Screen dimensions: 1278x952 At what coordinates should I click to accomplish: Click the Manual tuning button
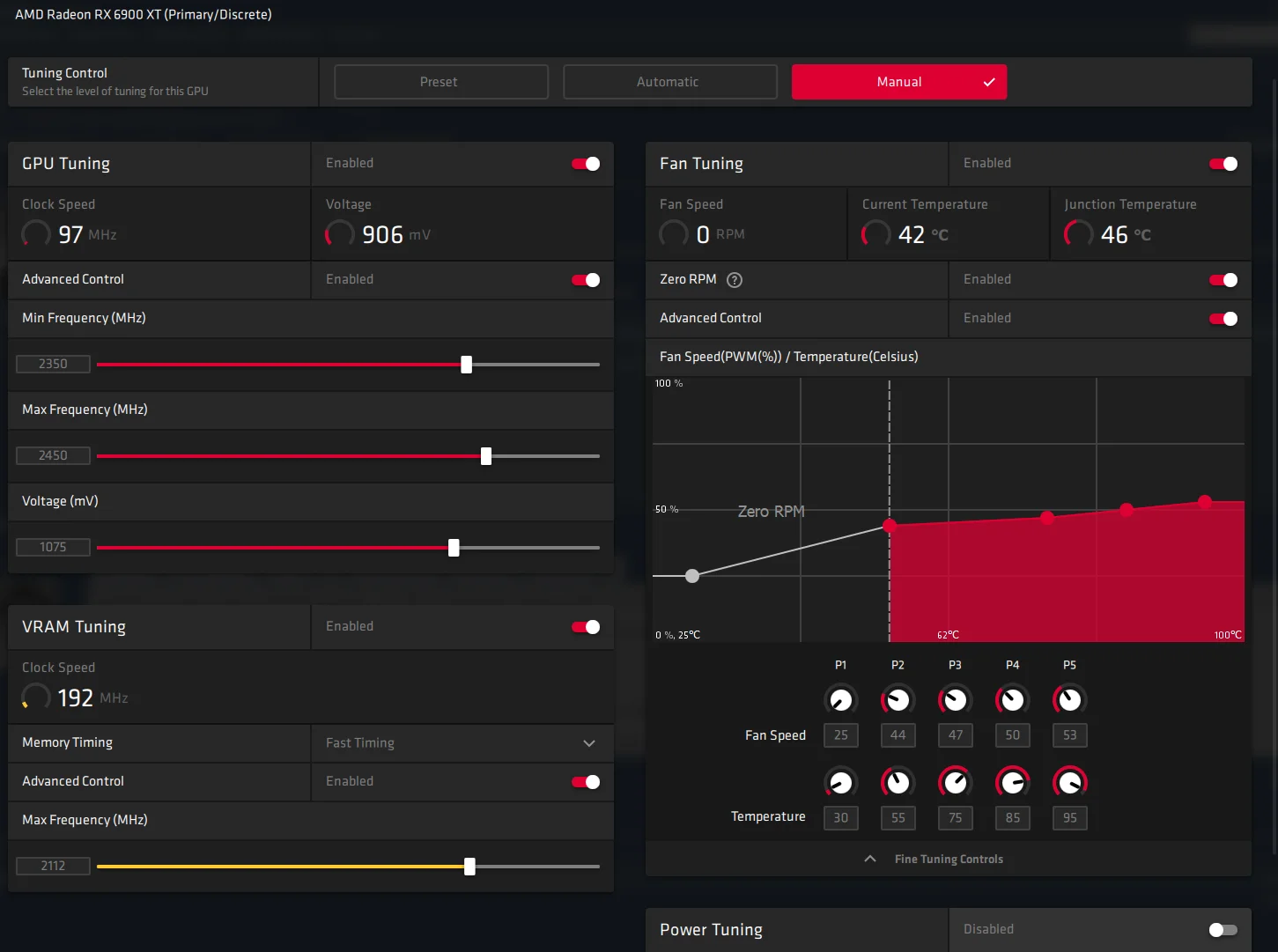click(899, 82)
